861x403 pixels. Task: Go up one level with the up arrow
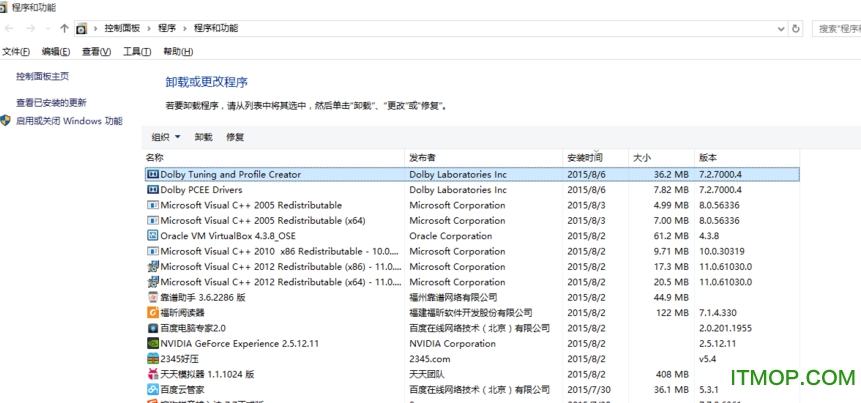pyautogui.click(x=64, y=29)
